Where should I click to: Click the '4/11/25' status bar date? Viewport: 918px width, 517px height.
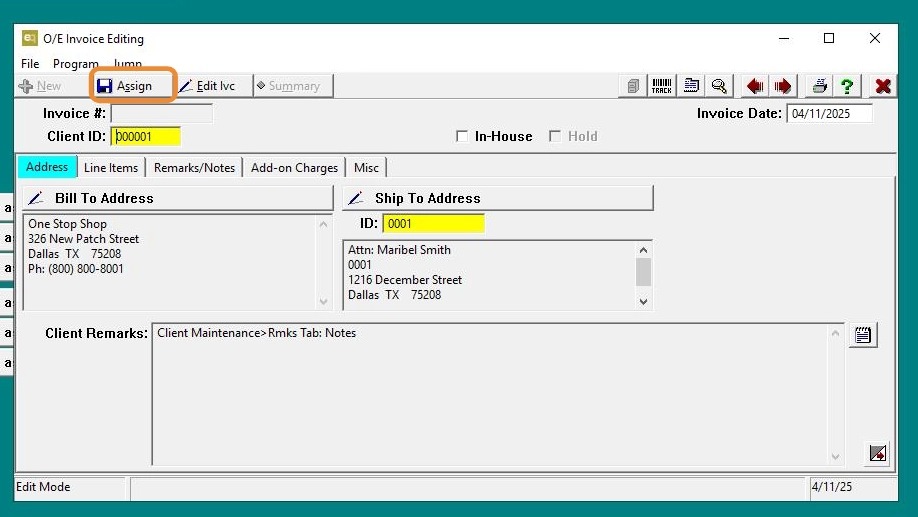pyautogui.click(x=831, y=487)
